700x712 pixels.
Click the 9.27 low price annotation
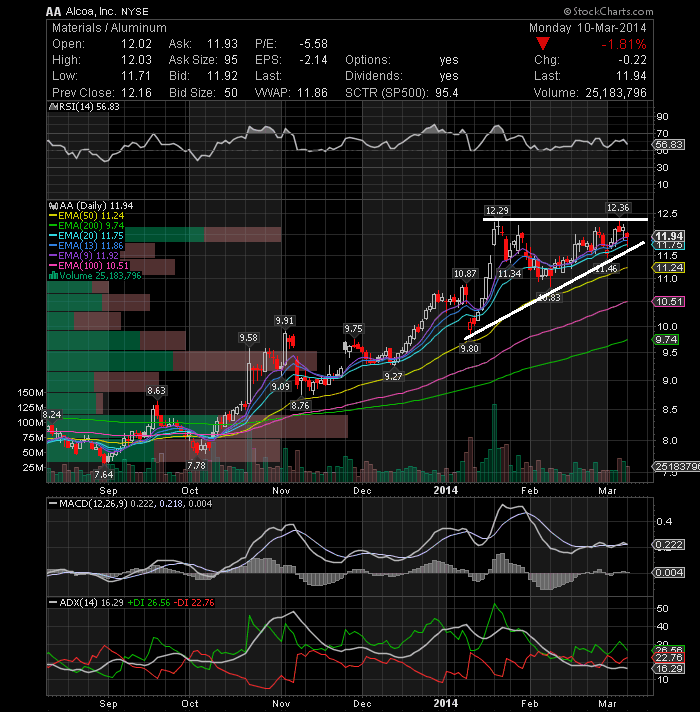(393, 376)
